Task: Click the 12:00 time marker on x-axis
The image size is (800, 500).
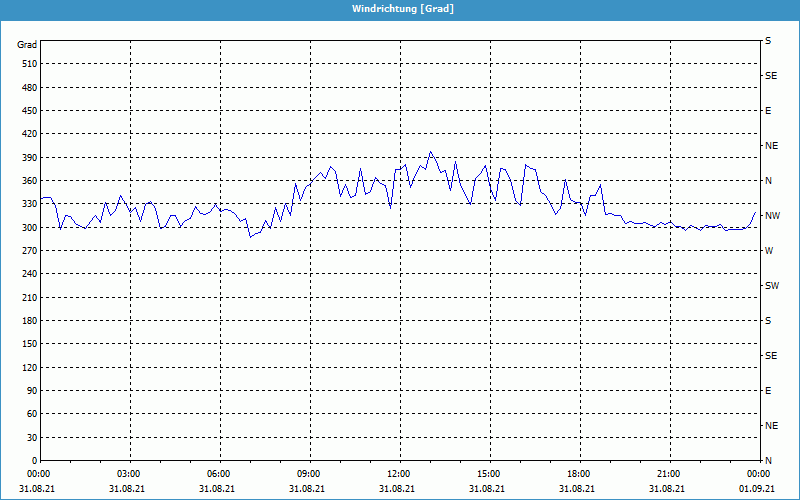Action: pyautogui.click(x=399, y=474)
